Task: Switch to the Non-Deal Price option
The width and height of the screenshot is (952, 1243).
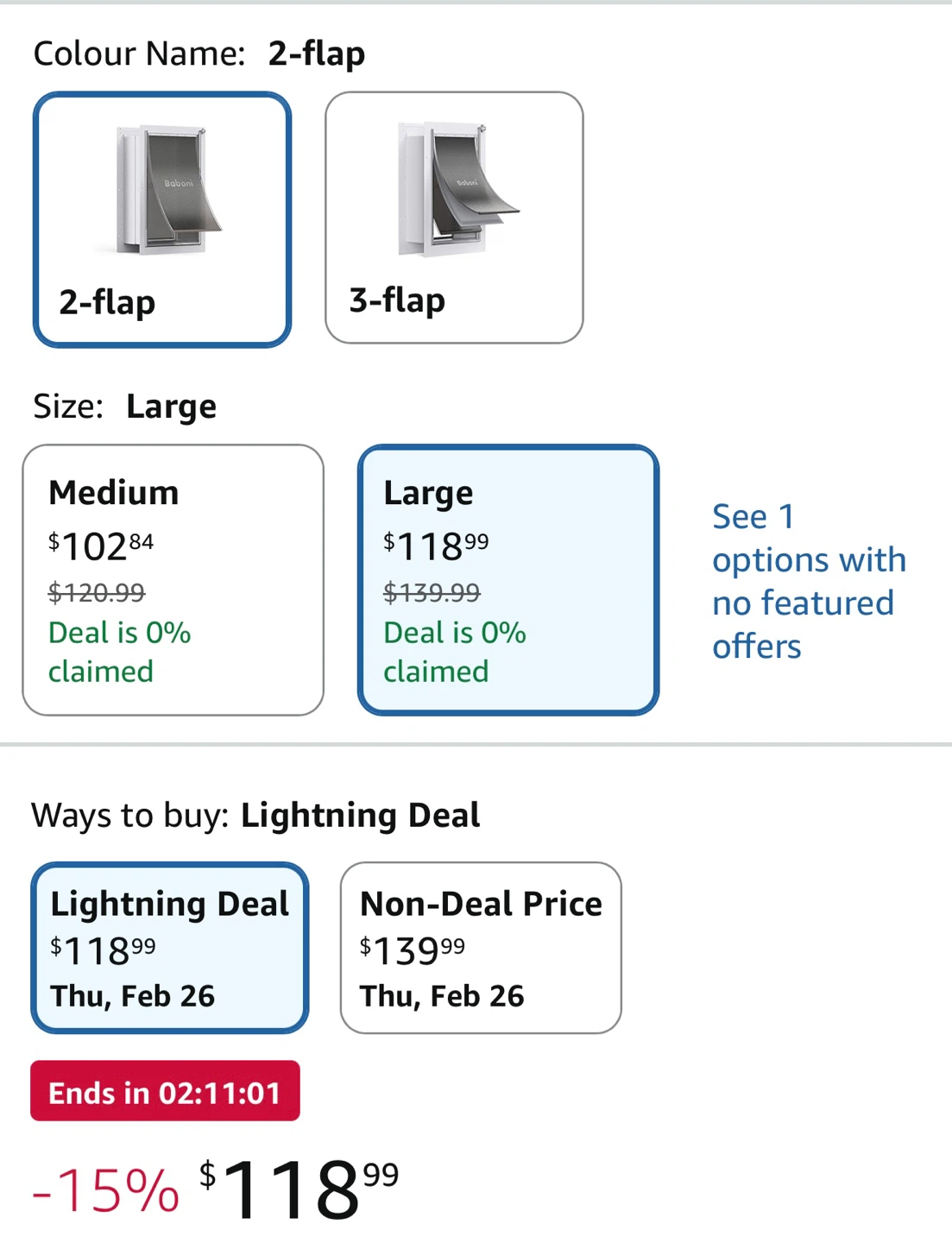Action: pyautogui.click(x=481, y=947)
